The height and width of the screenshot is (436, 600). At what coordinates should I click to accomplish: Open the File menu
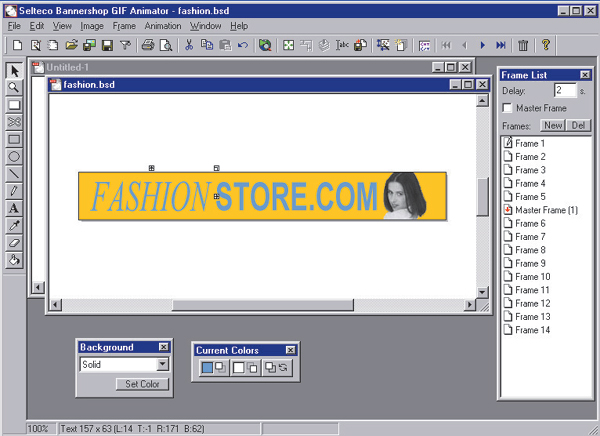pos(14,26)
